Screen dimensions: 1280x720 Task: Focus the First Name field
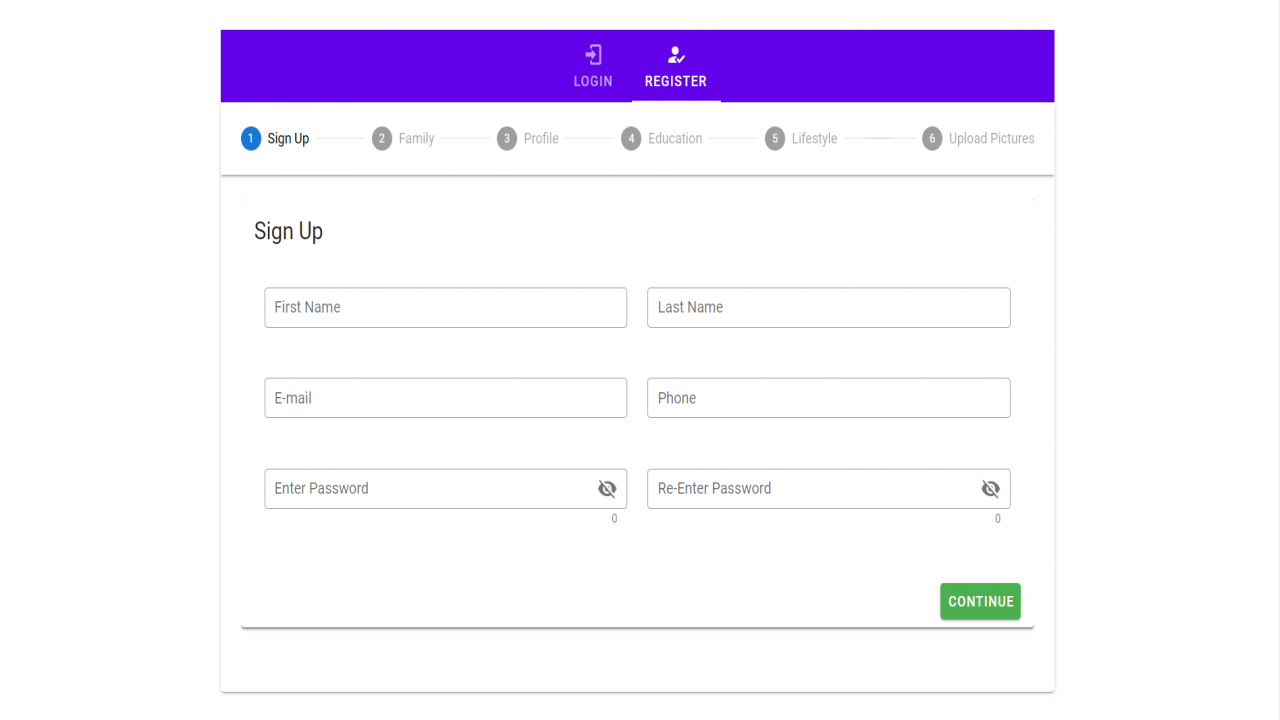(x=446, y=308)
